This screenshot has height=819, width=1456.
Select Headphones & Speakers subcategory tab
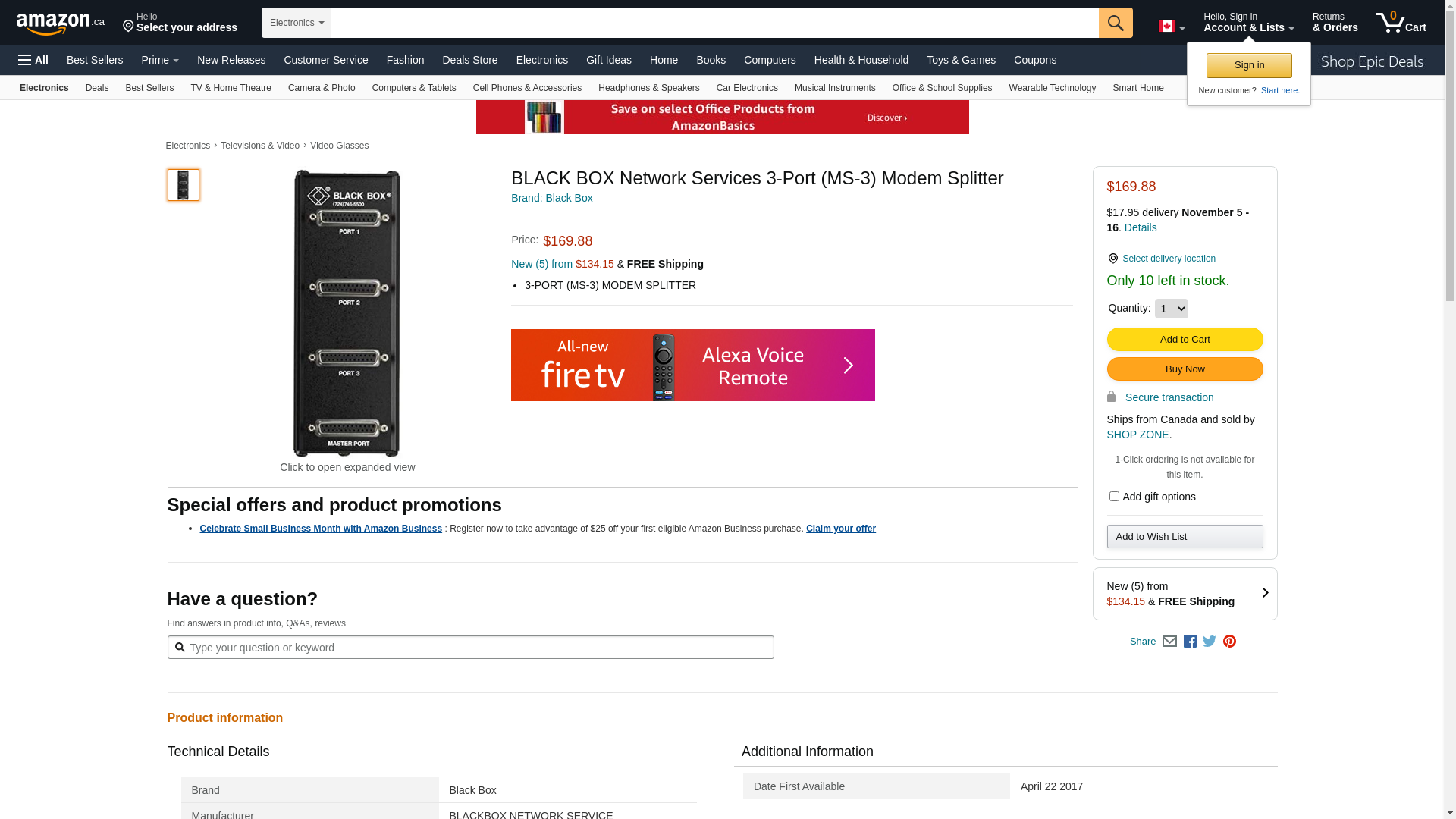[x=648, y=88]
